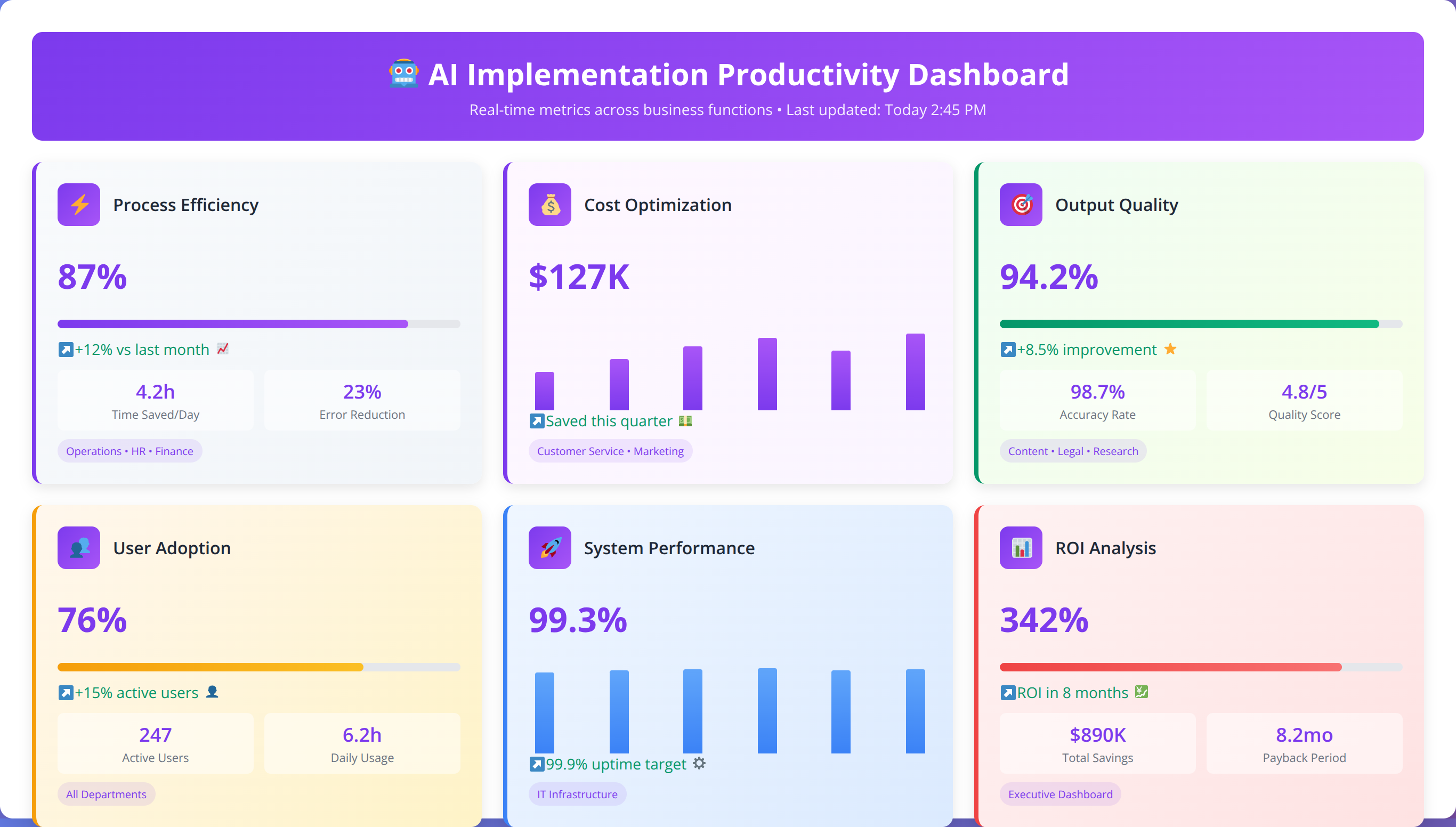Screen dimensions: 1456x827
Task: Click the Operations • HR • Finance tag
Action: tap(130, 451)
